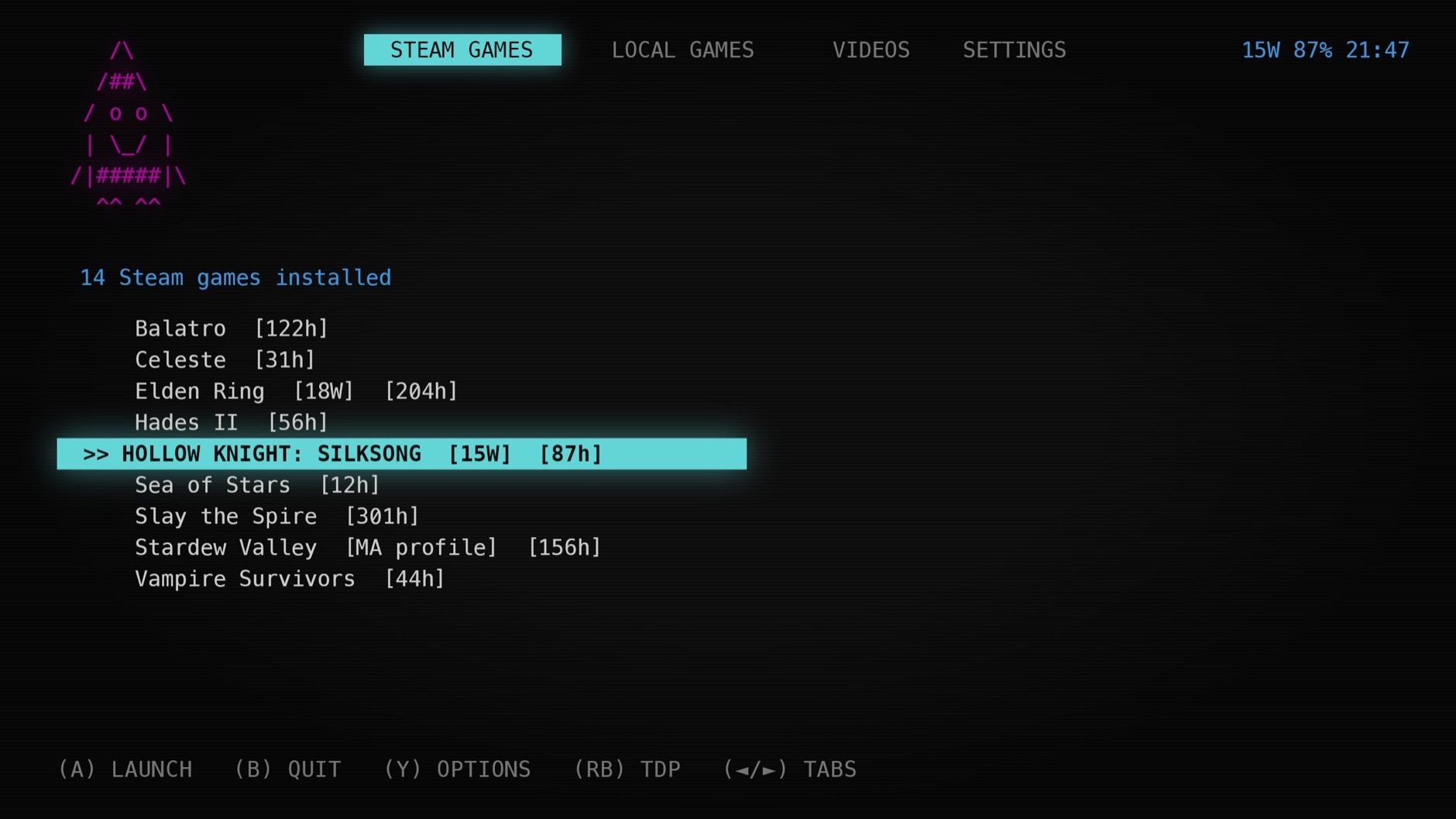Click the 15W 87% 21:47 status readout
Image resolution: width=1456 pixels, height=819 pixels.
point(1325,50)
